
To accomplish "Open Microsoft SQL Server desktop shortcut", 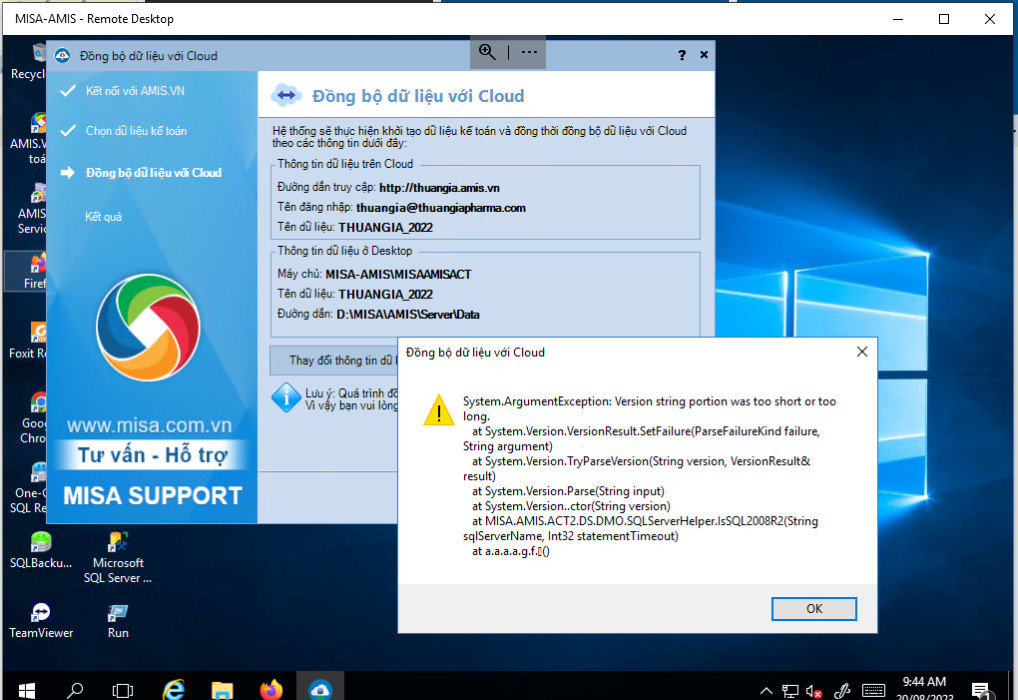I will click(118, 558).
